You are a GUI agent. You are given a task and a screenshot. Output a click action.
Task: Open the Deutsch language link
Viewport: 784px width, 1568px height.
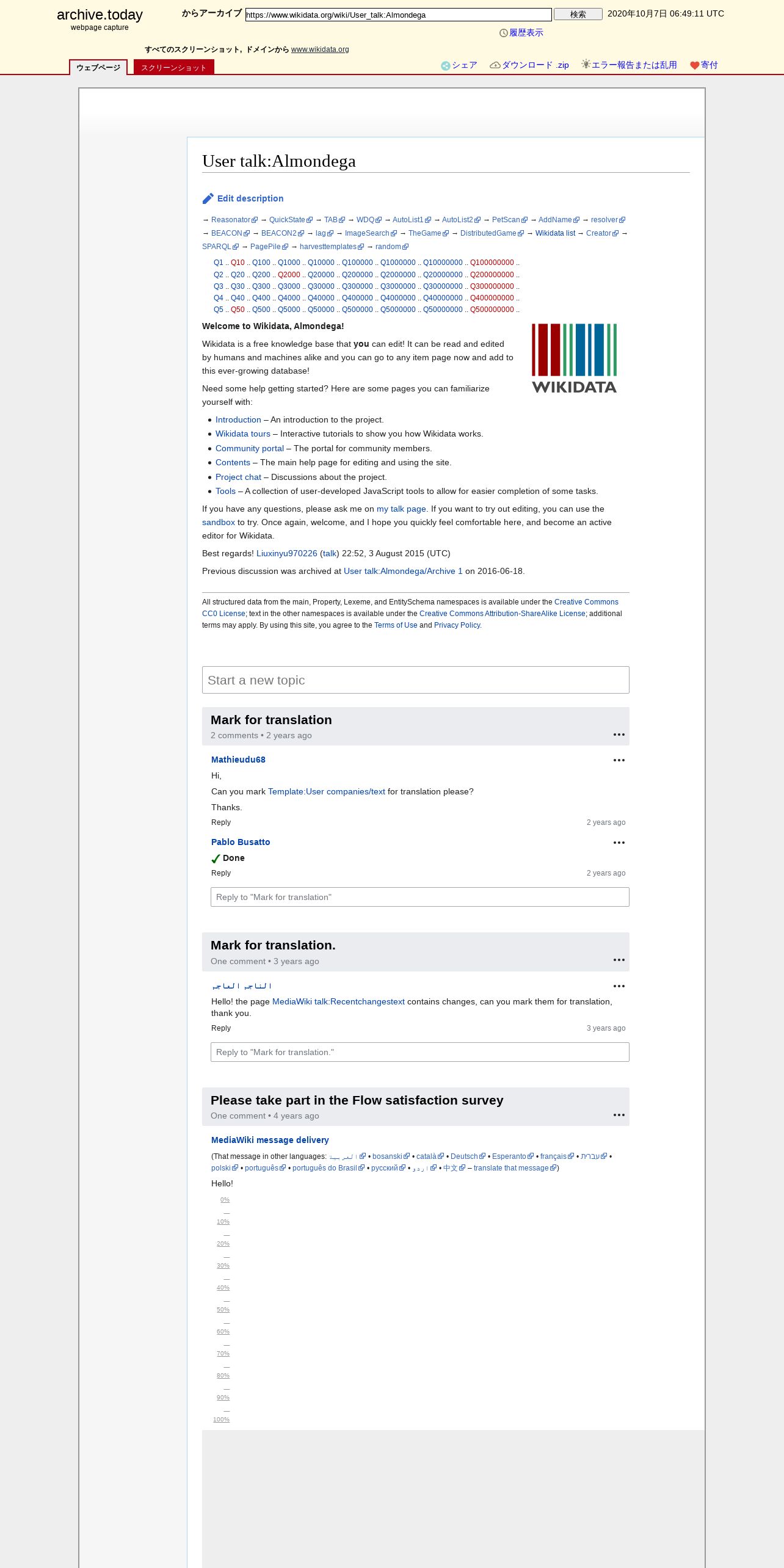click(x=468, y=1156)
